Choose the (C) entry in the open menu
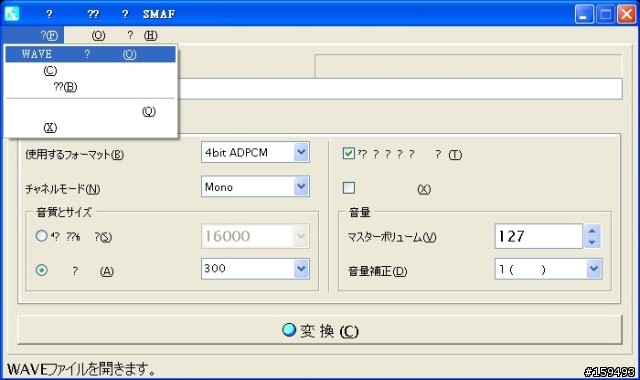640x380 pixels. pyautogui.click(x=90, y=71)
